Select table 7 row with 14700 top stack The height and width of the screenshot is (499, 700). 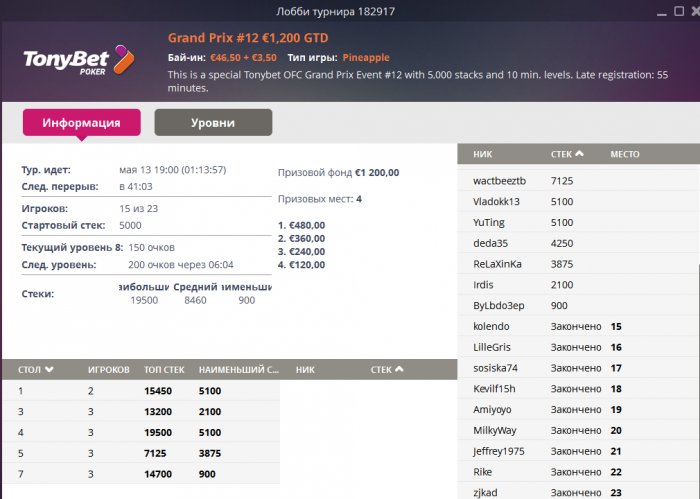140,473
